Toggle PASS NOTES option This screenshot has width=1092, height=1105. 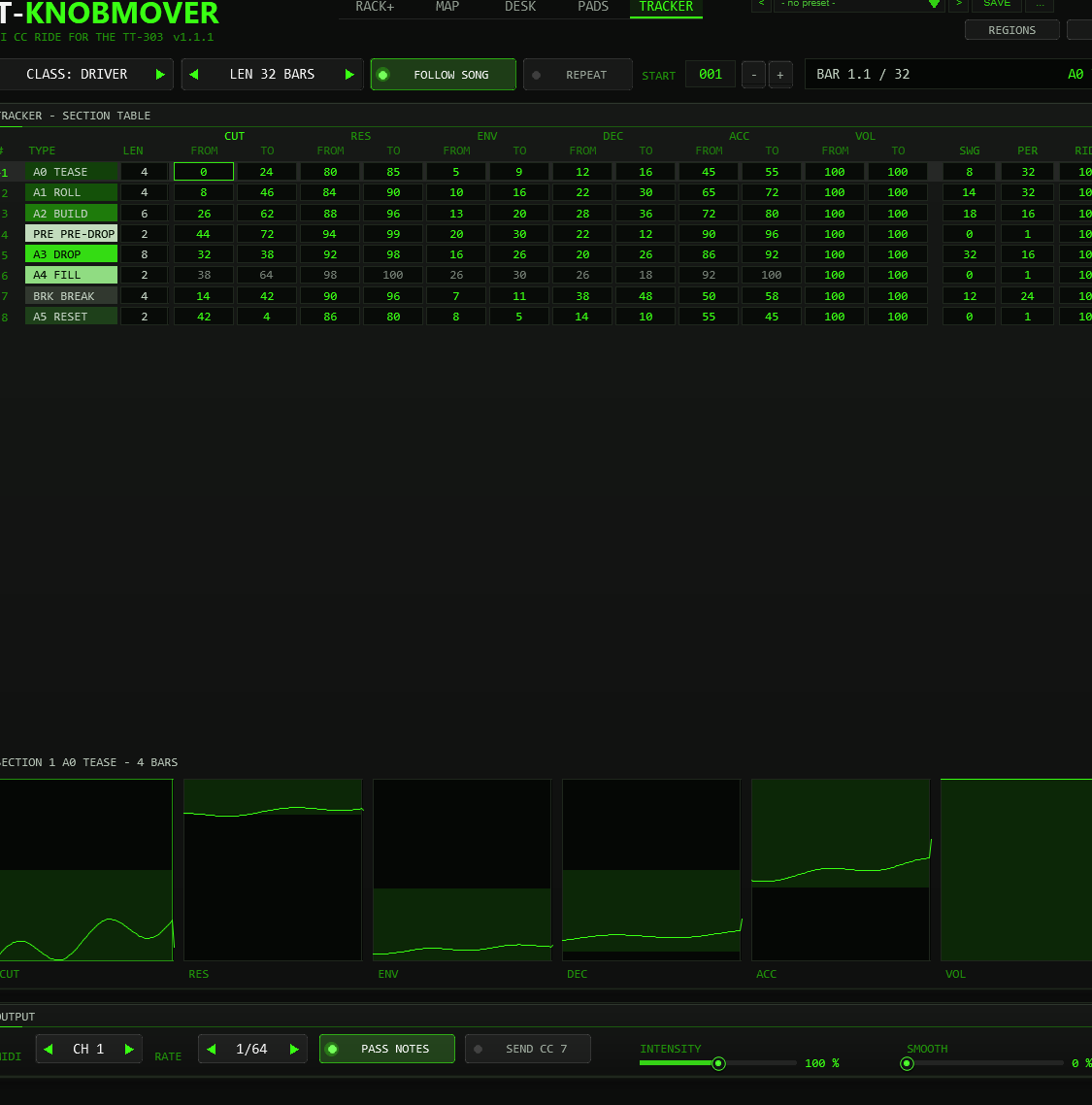click(x=386, y=1049)
